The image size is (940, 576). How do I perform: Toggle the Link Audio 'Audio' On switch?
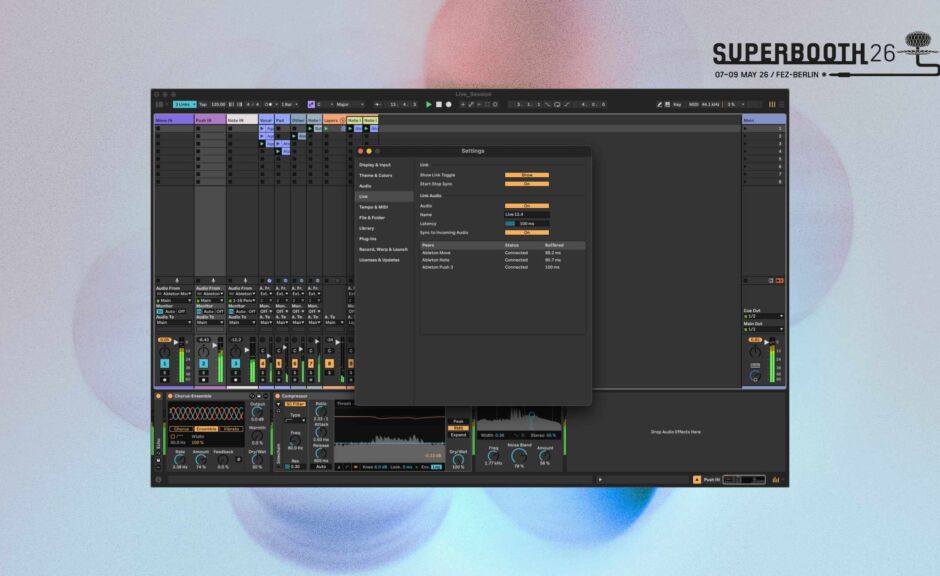tap(526, 206)
